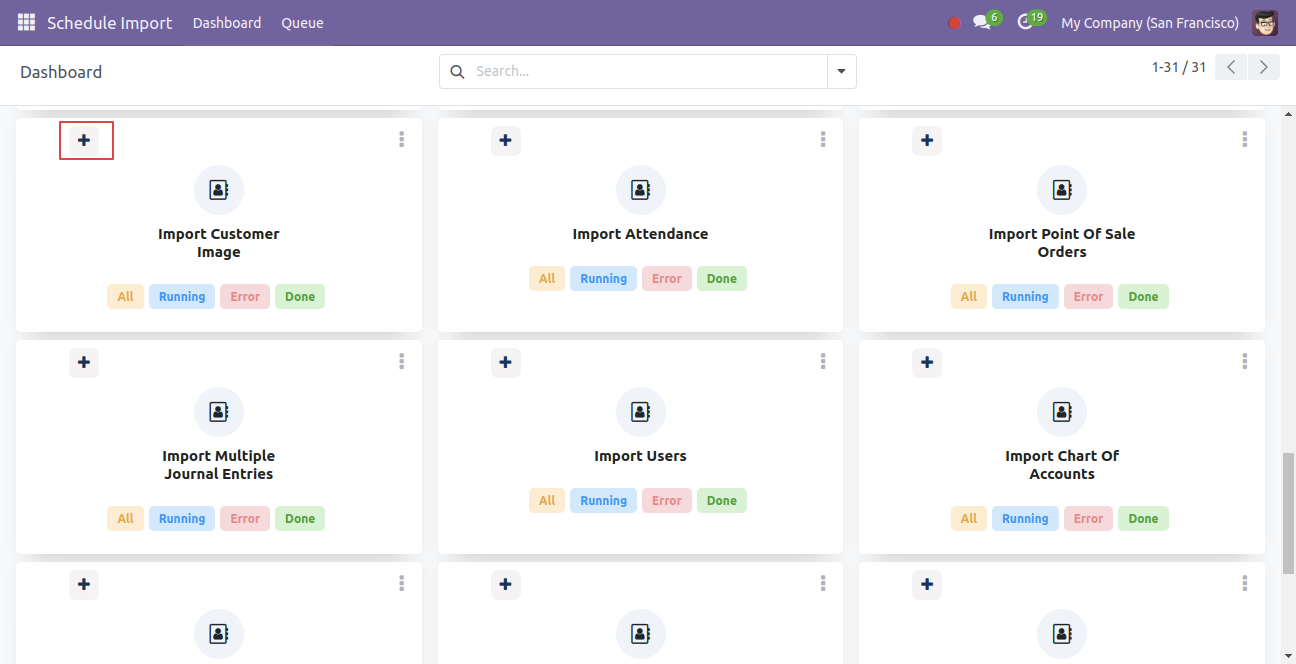Click the Import Multiple Journal Entries title

tap(219, 465)
